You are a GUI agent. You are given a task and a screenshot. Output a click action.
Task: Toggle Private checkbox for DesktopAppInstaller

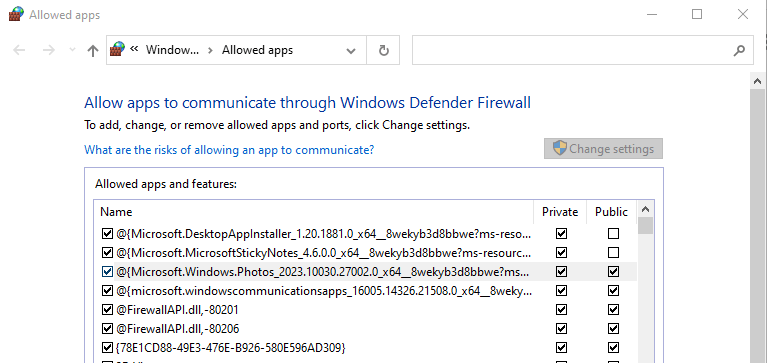(x=562, y=234)
